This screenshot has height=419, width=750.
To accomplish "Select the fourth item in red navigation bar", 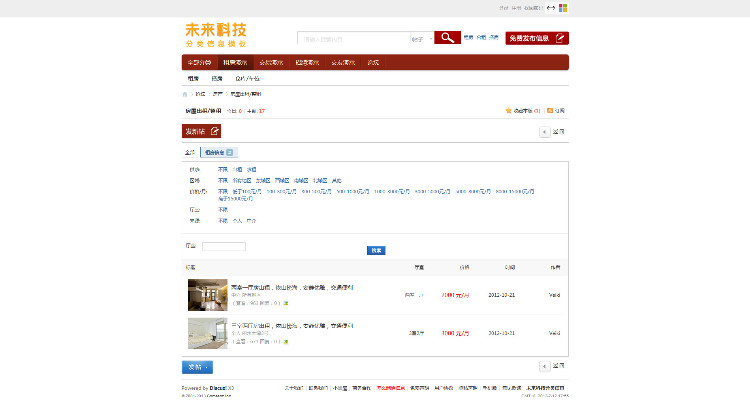I will (307, 63).
